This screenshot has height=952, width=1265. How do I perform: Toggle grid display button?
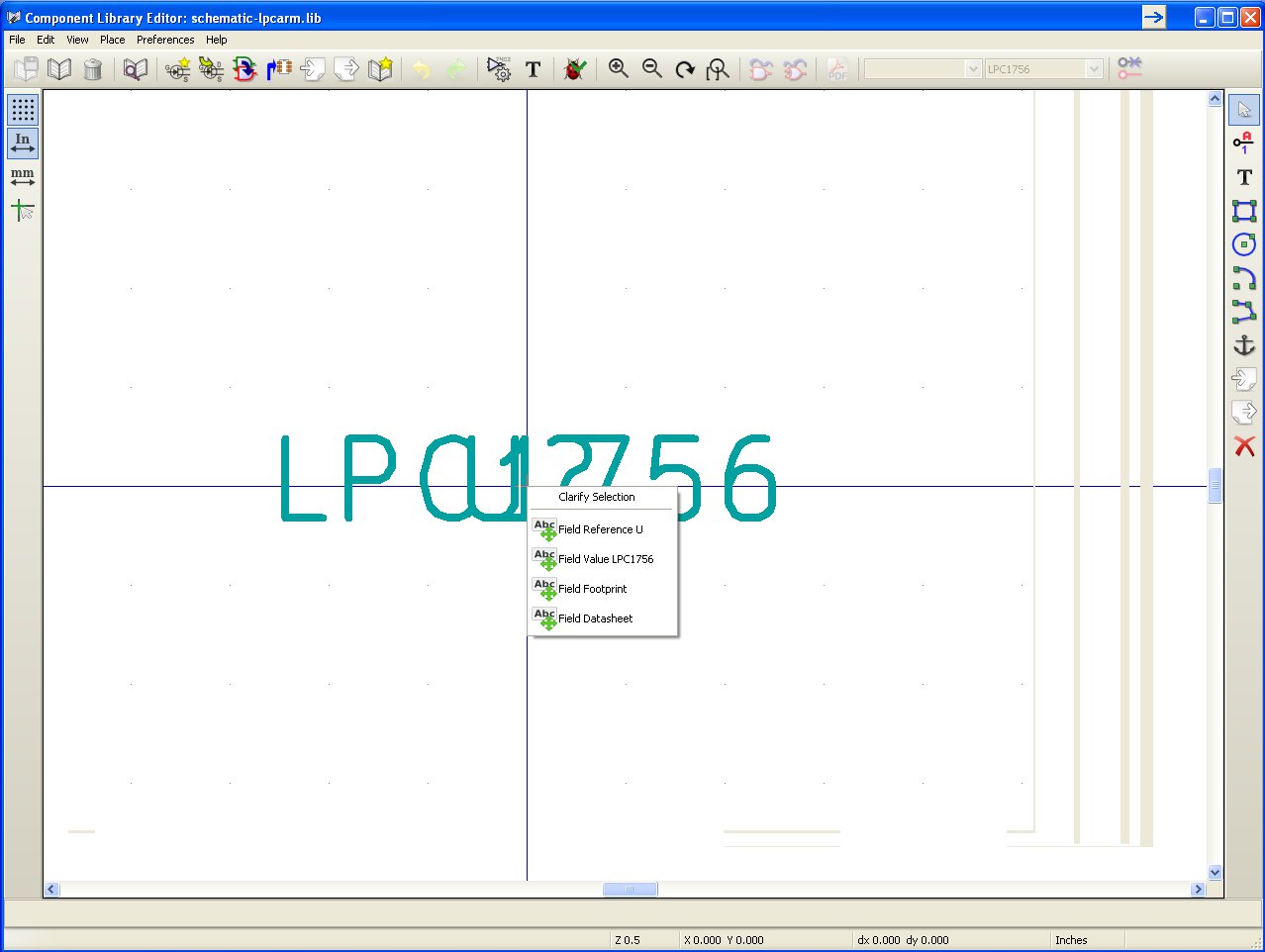coord(23,109)
